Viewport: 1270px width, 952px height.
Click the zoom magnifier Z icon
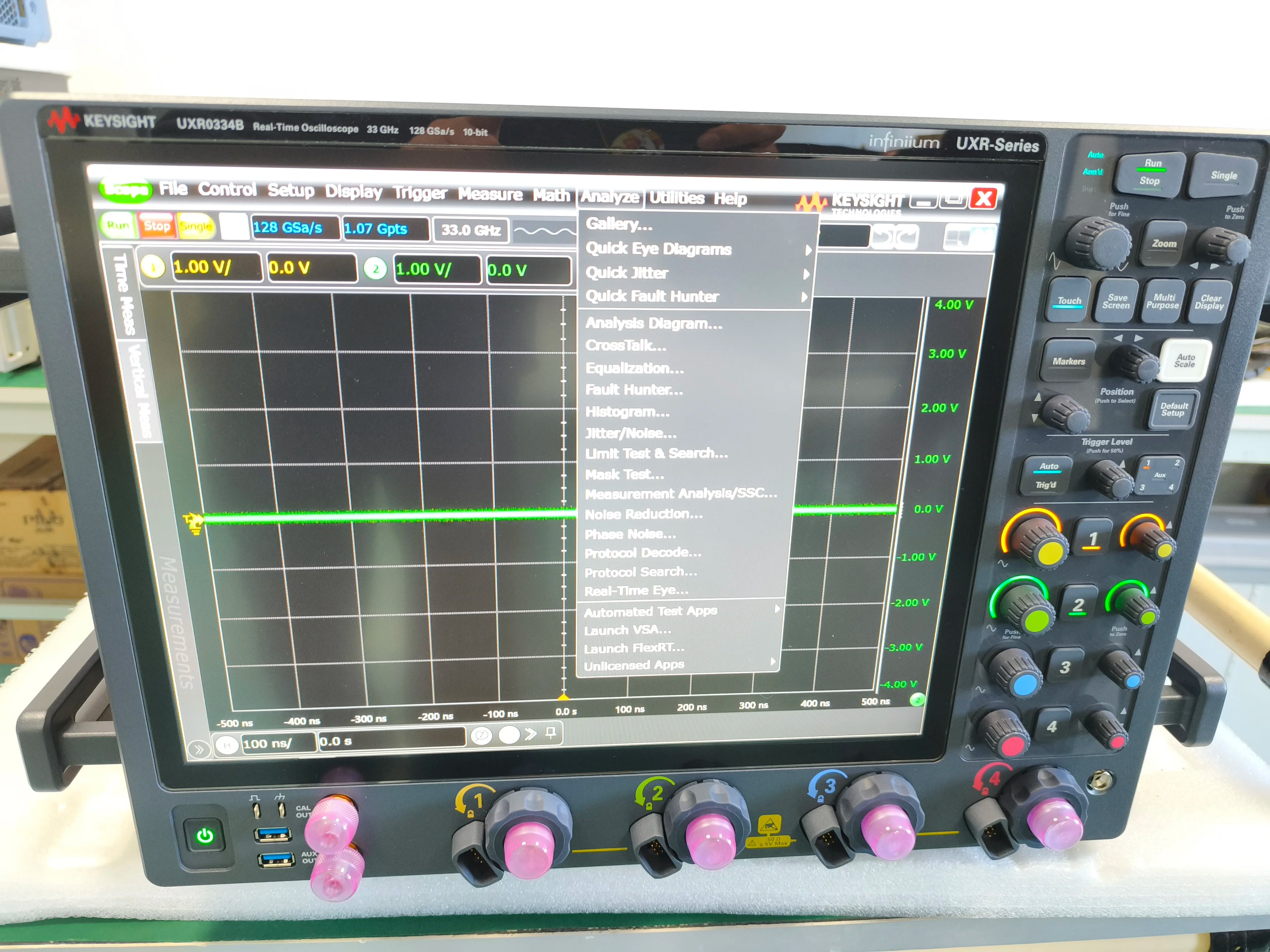coord(481,735)
